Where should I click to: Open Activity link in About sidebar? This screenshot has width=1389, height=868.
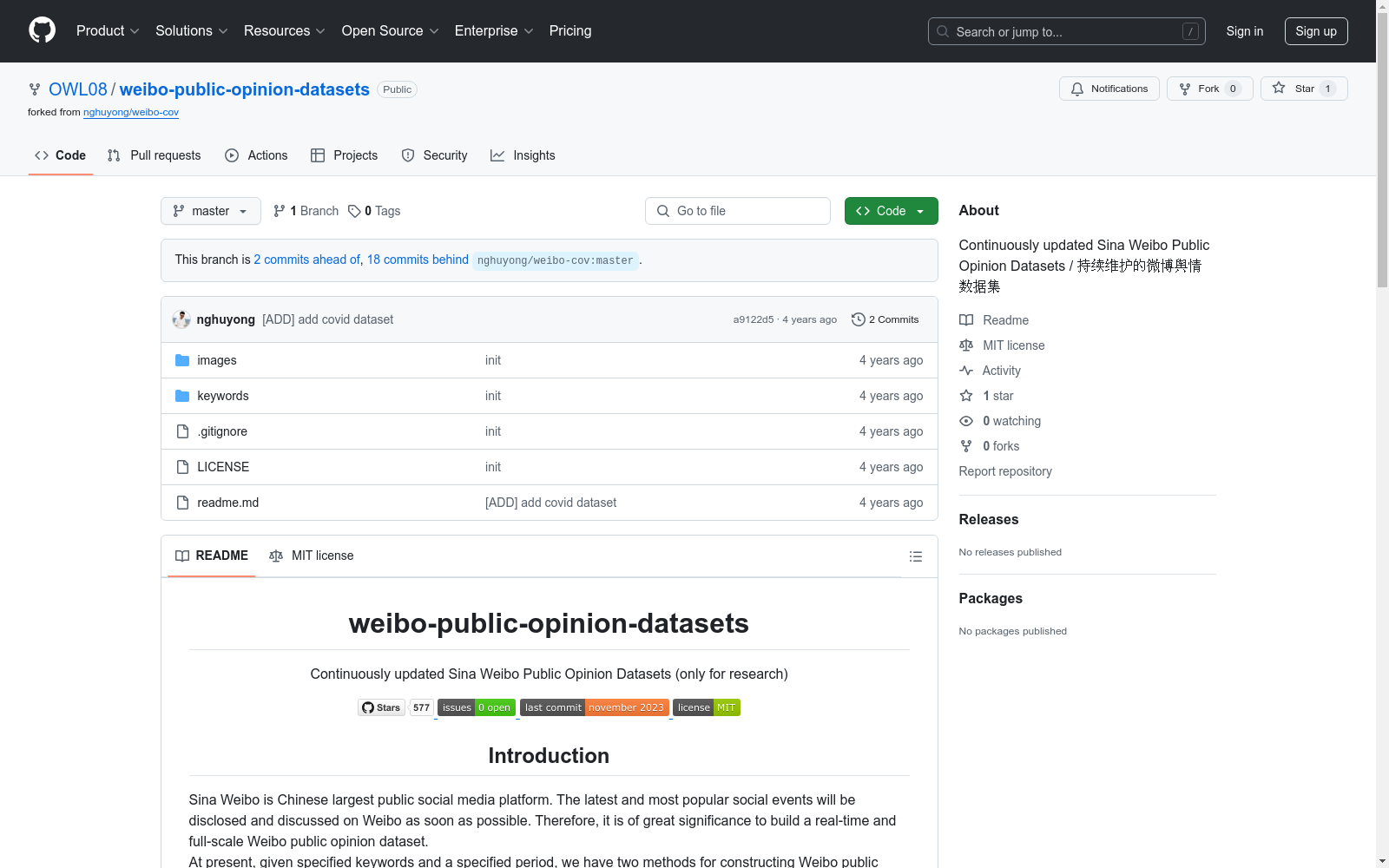[990, 371]
